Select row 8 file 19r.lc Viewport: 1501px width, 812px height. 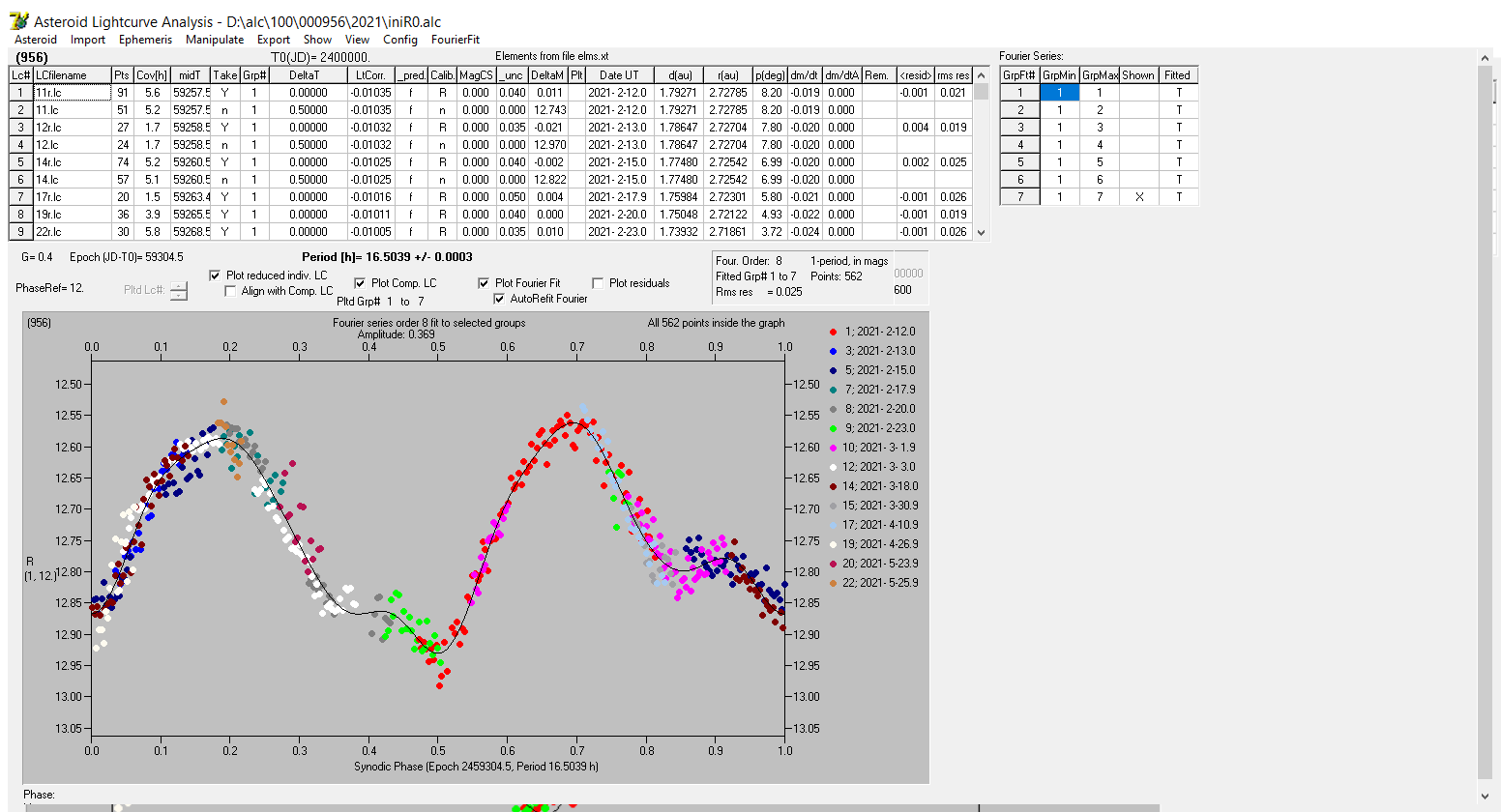[72, 215]
